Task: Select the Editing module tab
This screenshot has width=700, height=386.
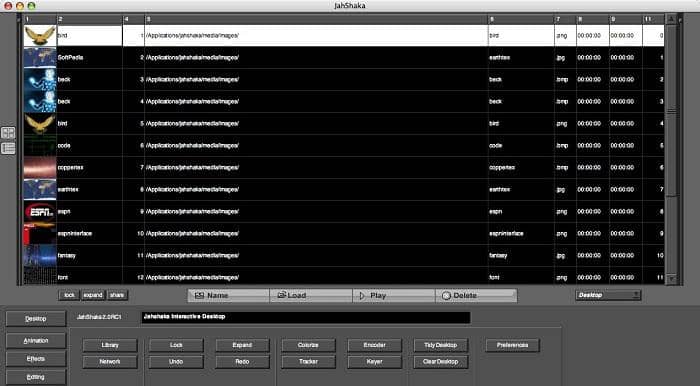Action: point(36,377)
